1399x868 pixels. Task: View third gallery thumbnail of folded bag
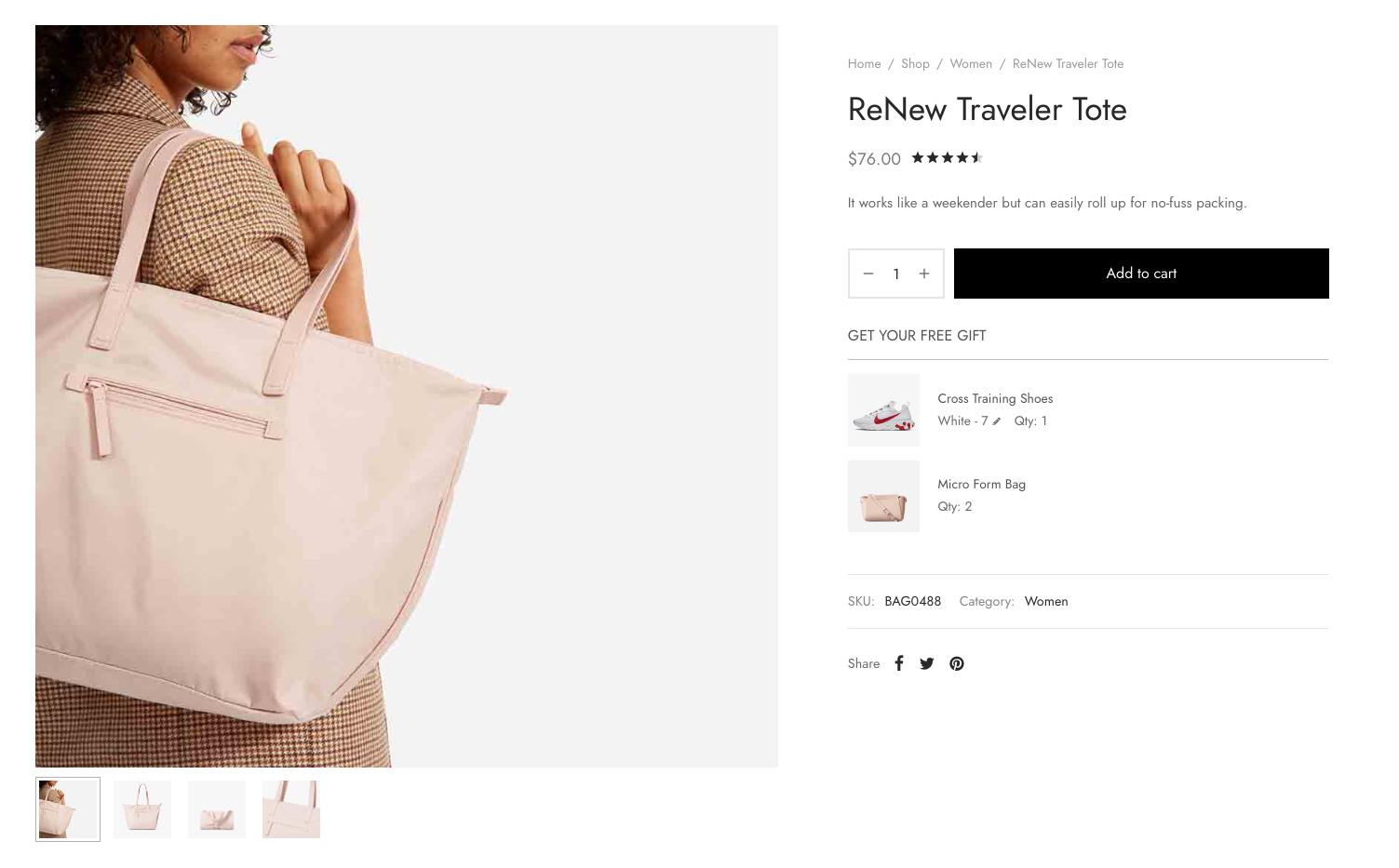click(x=217, y=809)
